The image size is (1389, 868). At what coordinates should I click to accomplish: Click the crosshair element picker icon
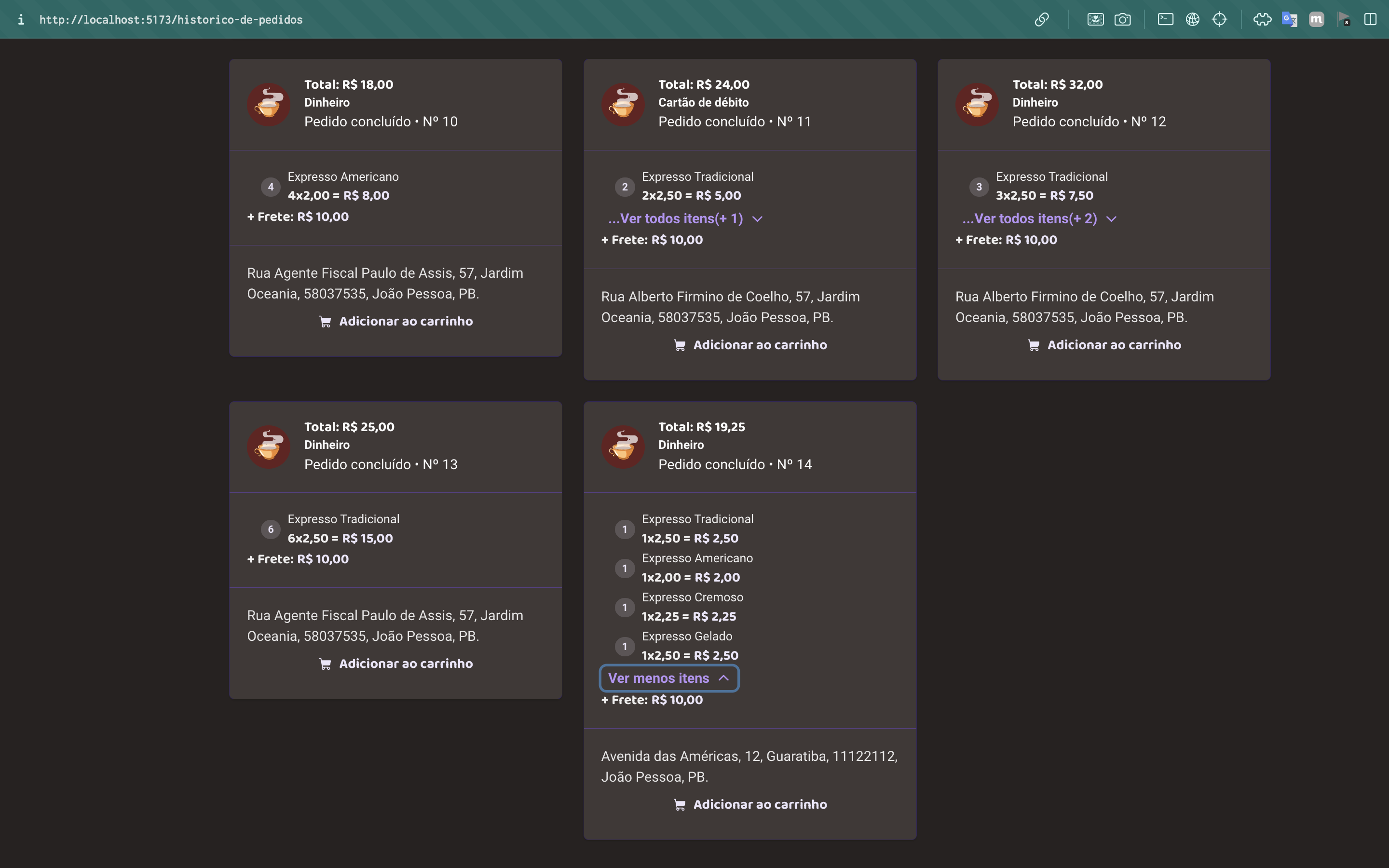pos(1219,19)
